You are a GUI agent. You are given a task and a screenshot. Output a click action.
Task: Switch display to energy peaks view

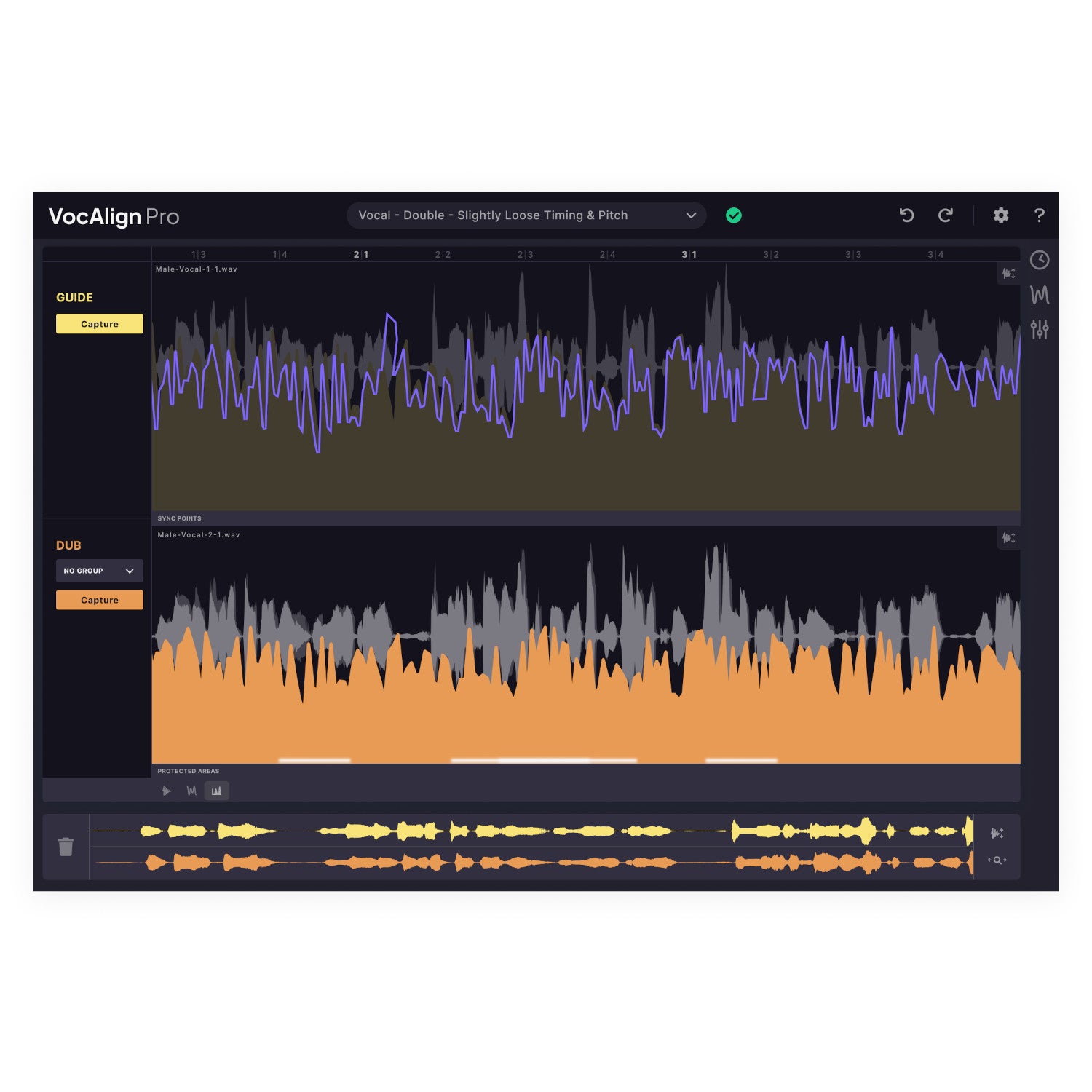coord(216,791)
